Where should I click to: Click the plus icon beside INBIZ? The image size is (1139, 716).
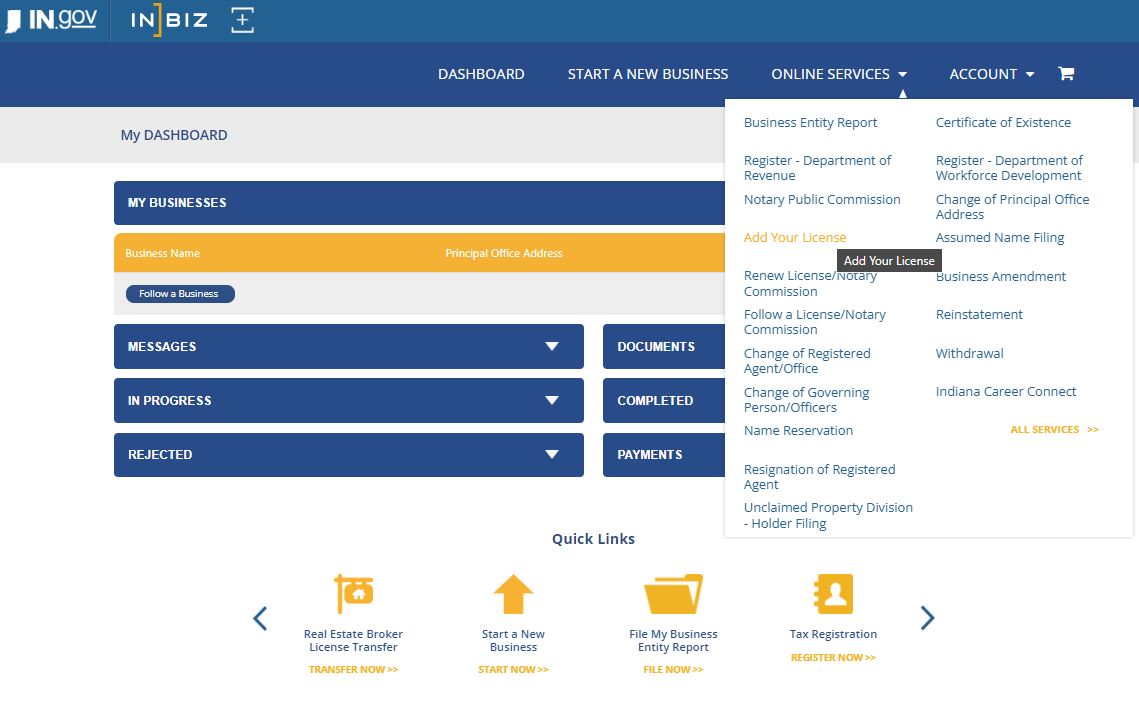[243, 20]
